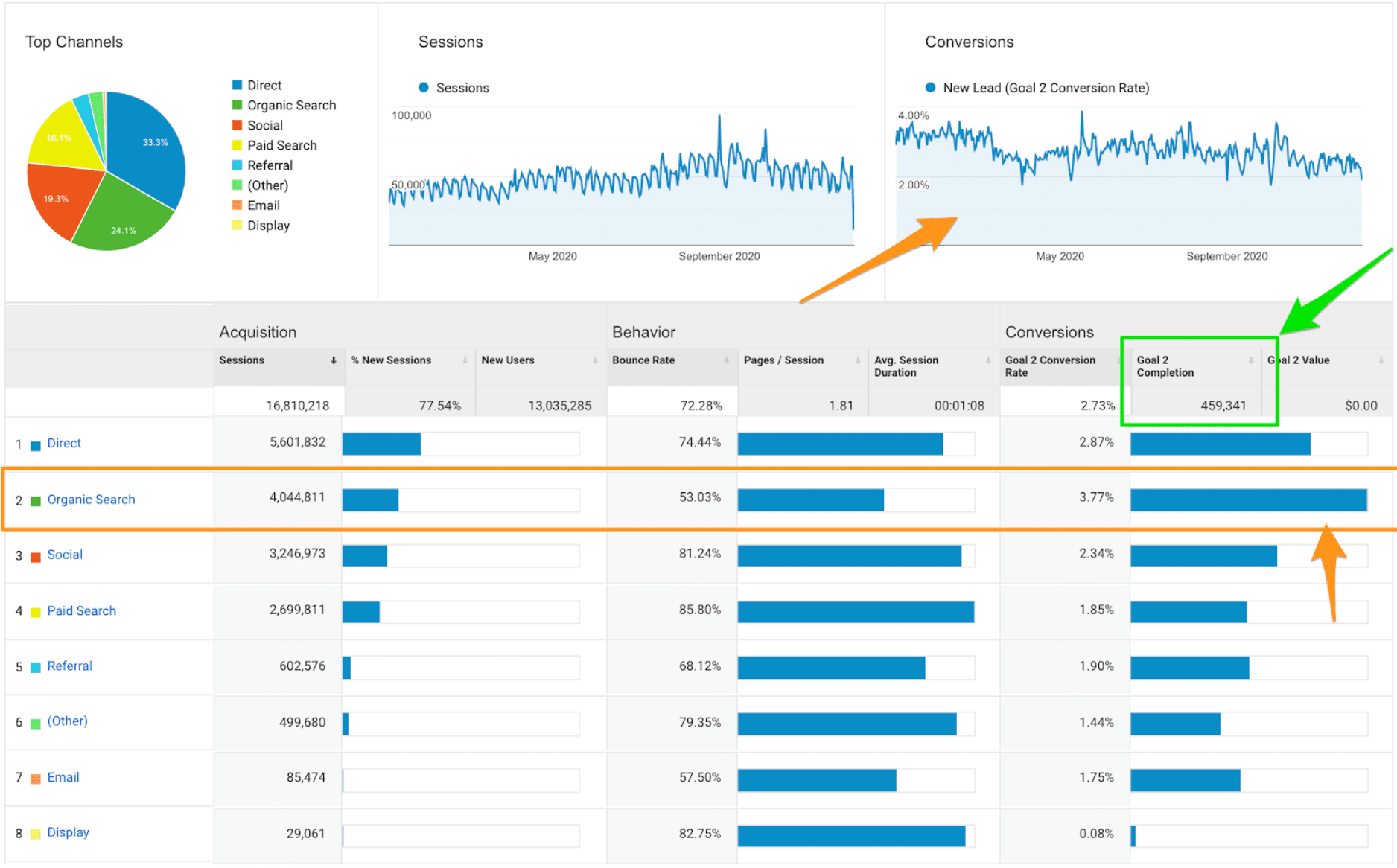Open the Paid Search channel link

(x=81, y=611)
